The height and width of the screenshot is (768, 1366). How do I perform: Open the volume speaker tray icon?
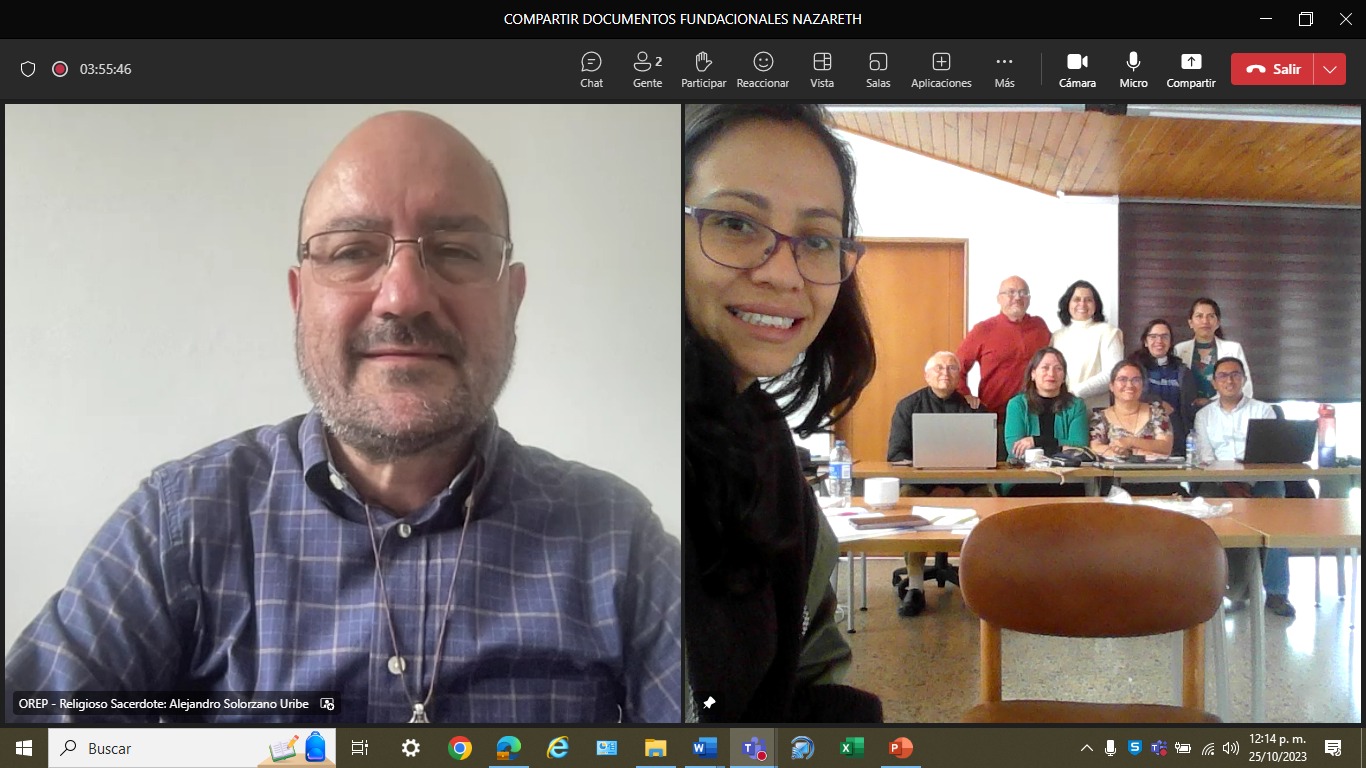[1231, 748]
